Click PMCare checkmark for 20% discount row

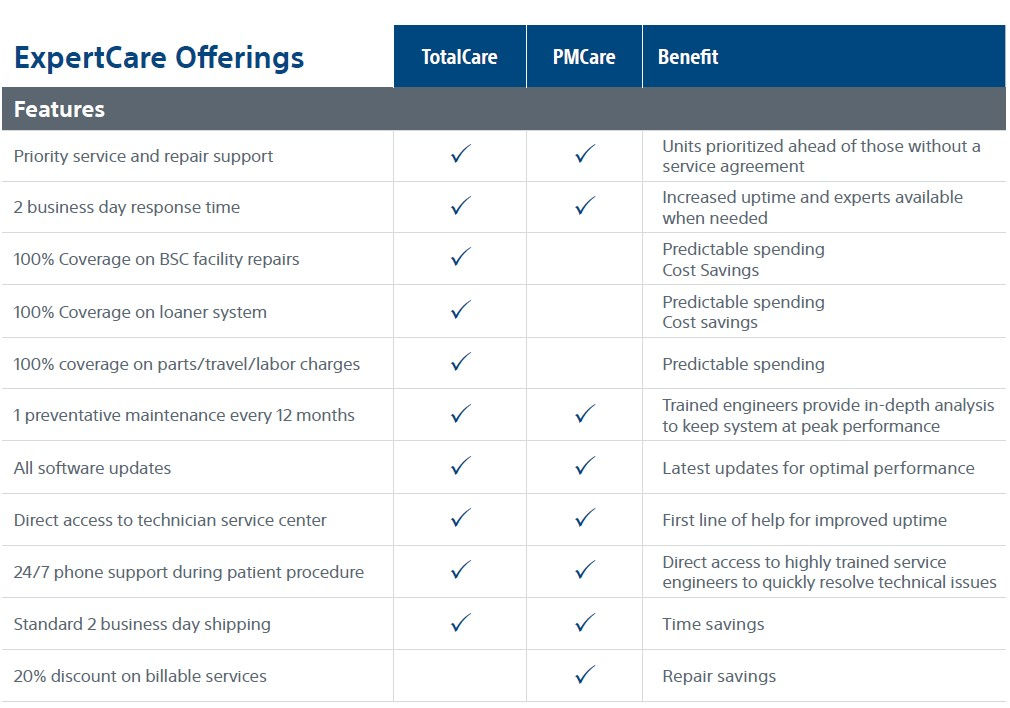(x=585, y=675)
